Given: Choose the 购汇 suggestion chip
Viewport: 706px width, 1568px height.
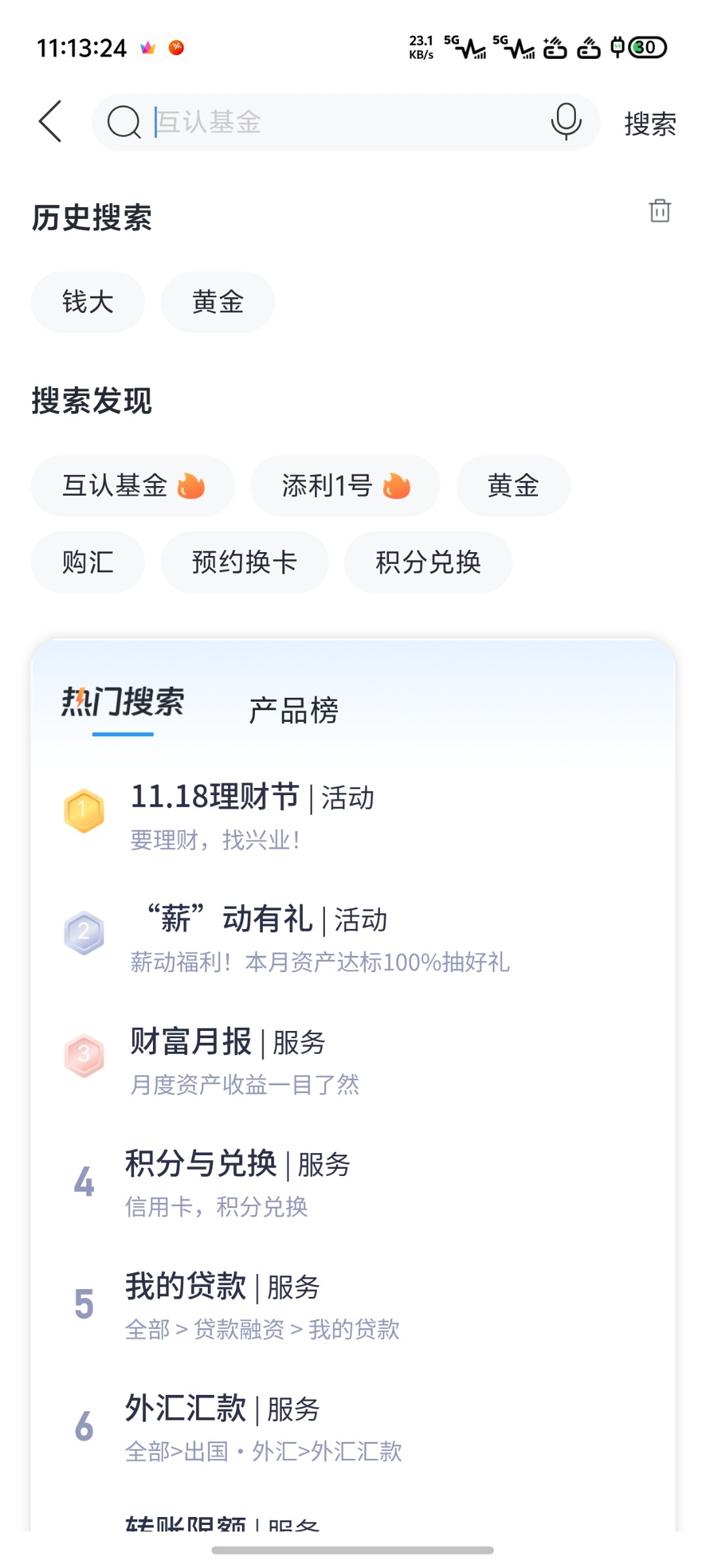Looking at the screenshot, I should (88, 562).
